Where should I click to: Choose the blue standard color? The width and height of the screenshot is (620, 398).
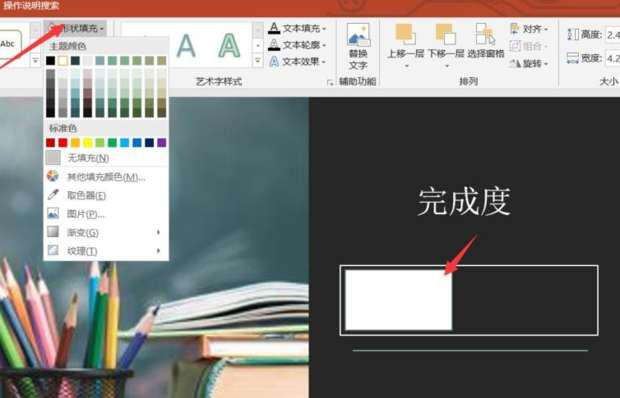tap(137, 143)
